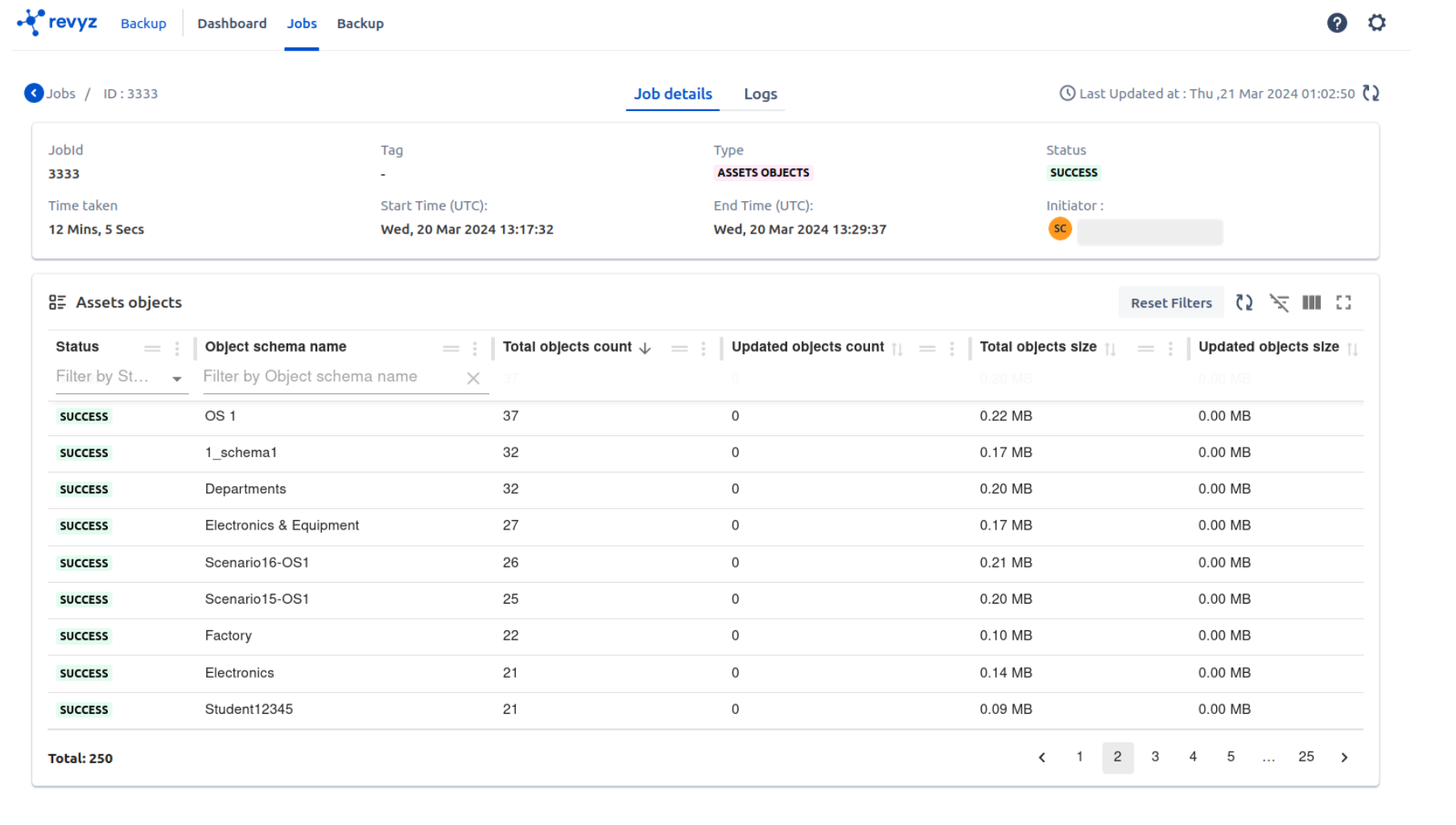Open Object schema name column options
The width and height of the screenshot is (1456, 825).
tap(475, 349)
